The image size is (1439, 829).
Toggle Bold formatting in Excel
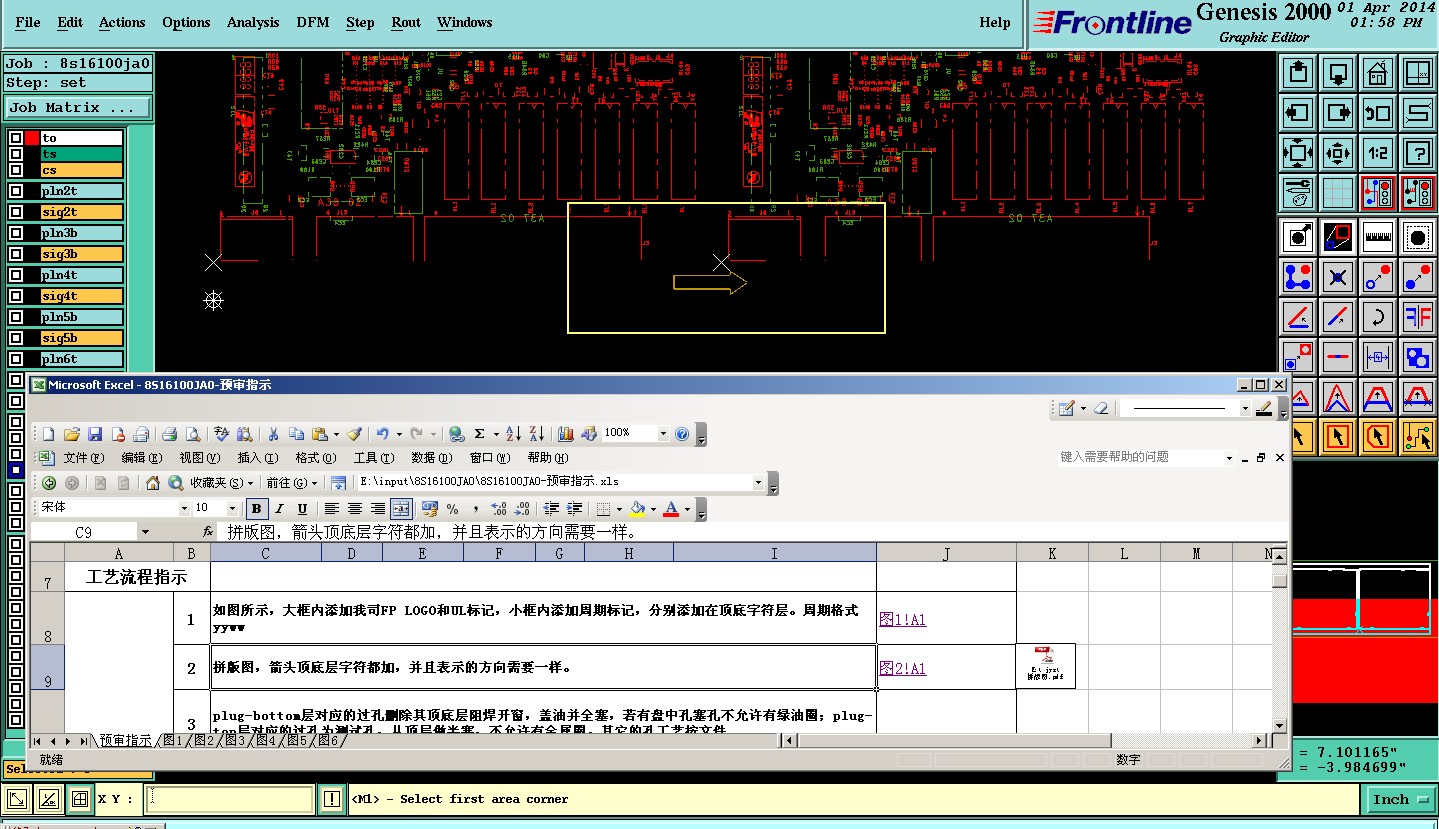257,509
